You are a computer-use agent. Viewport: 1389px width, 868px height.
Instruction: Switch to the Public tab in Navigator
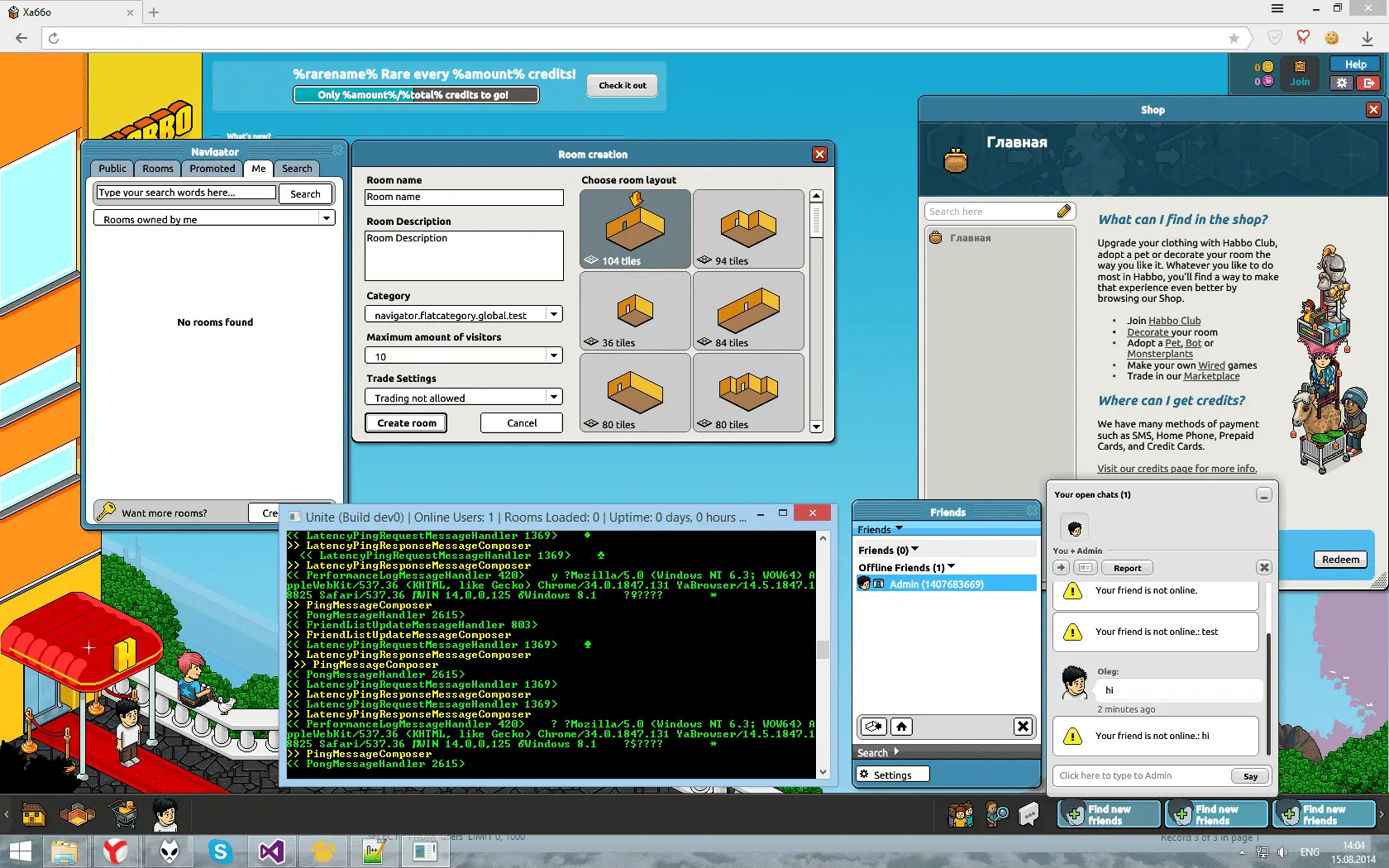tap(112, 169)
